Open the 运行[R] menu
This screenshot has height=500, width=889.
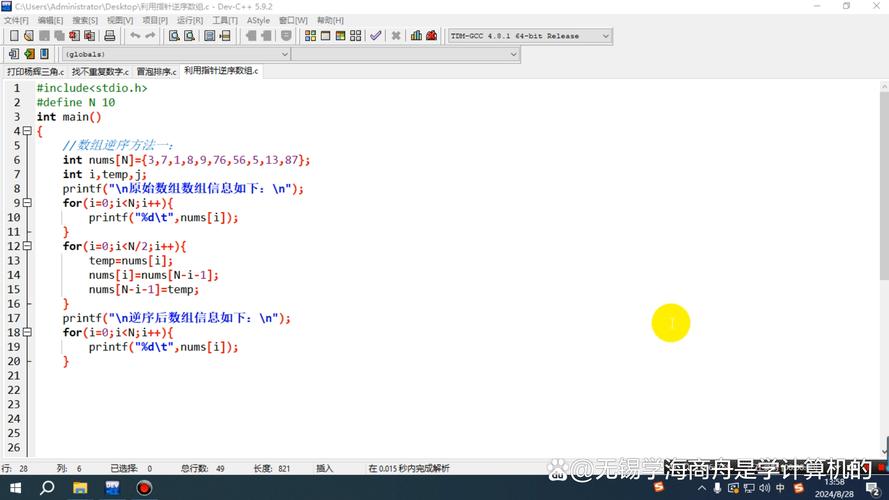point(189,20)
